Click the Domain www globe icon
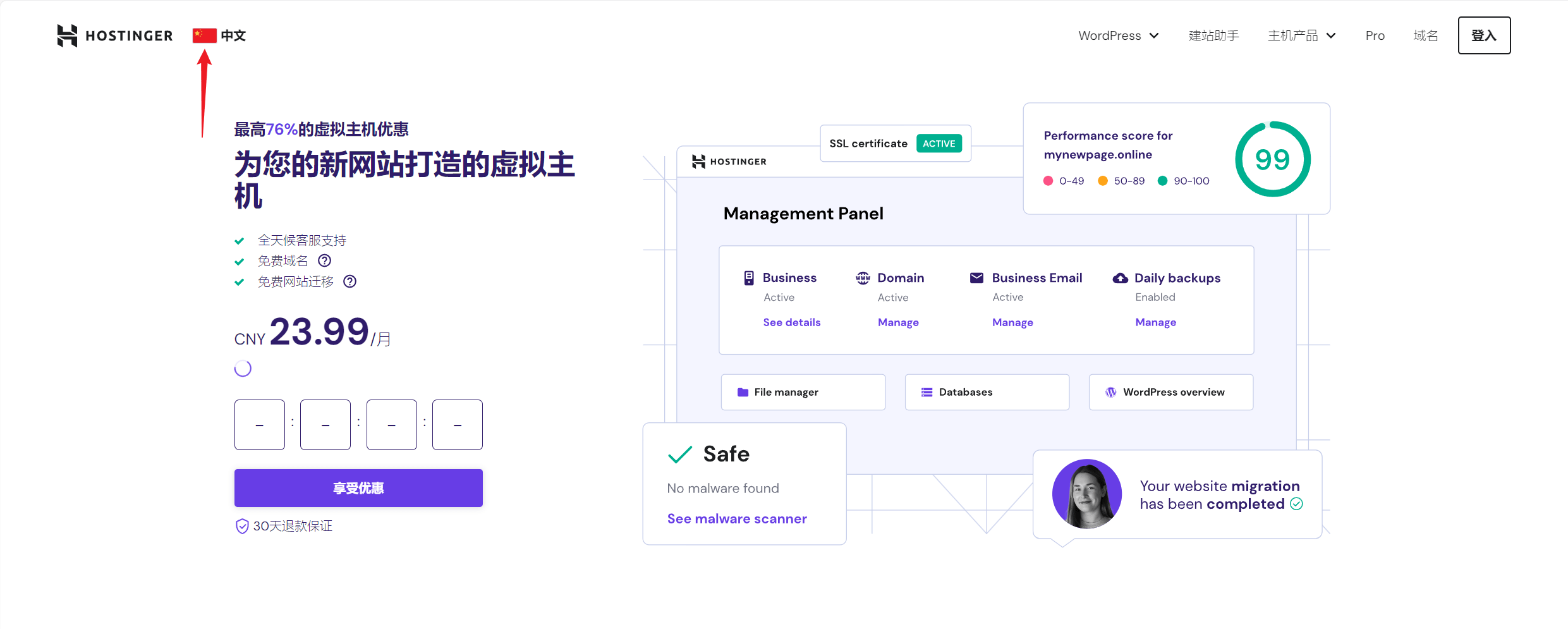Screen dimensions: 1568x629 [x=863, y=278]
